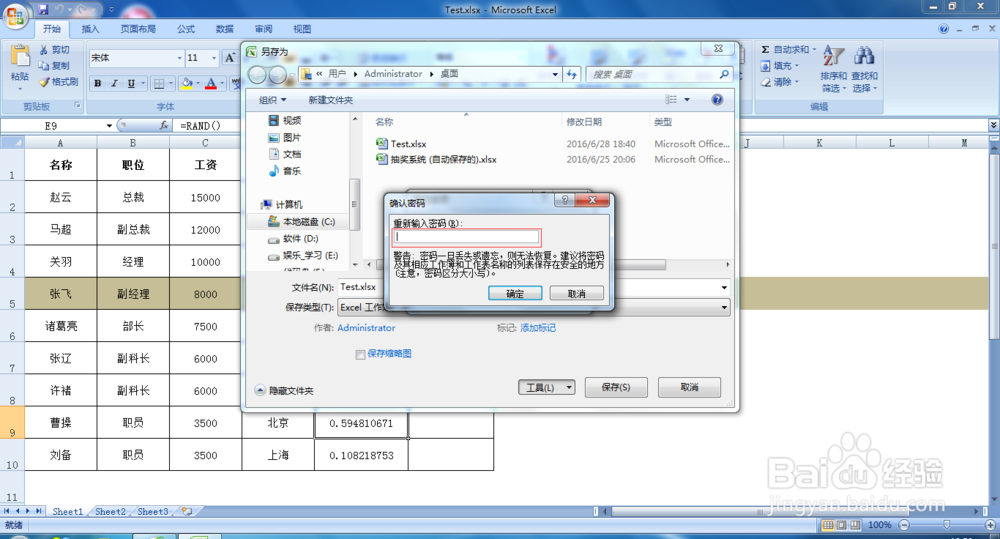Select Test.xlsx in the file list
The height and width of the screenshot is (539, 1000).
[408, 144]
